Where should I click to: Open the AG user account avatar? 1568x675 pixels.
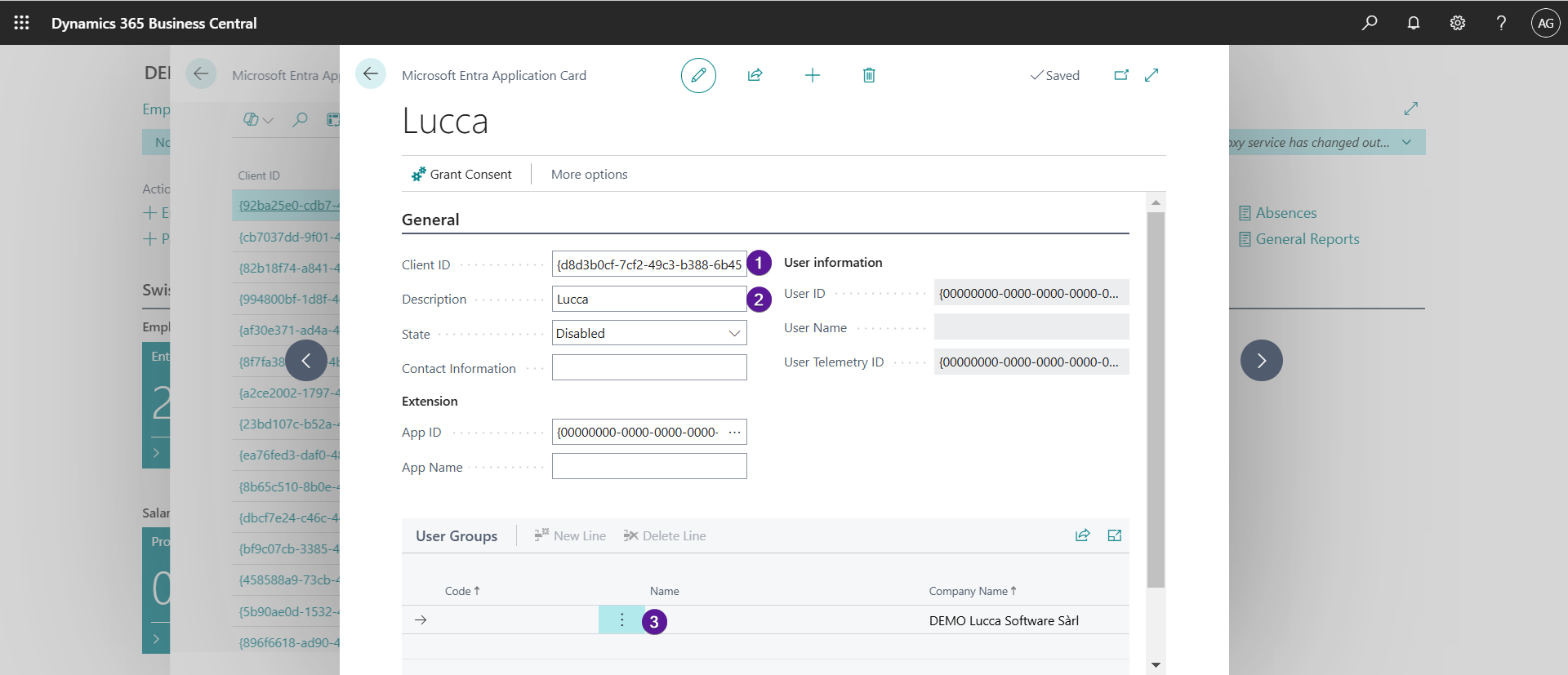(1545, 23)
